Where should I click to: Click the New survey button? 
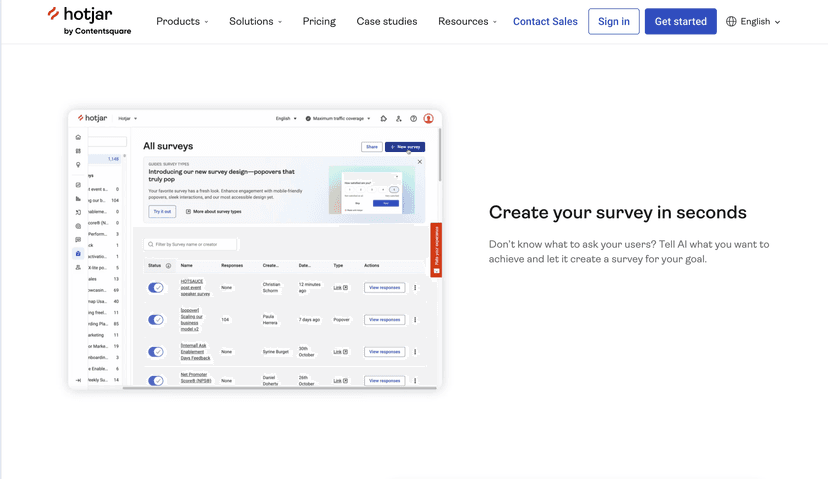(405, 147)
